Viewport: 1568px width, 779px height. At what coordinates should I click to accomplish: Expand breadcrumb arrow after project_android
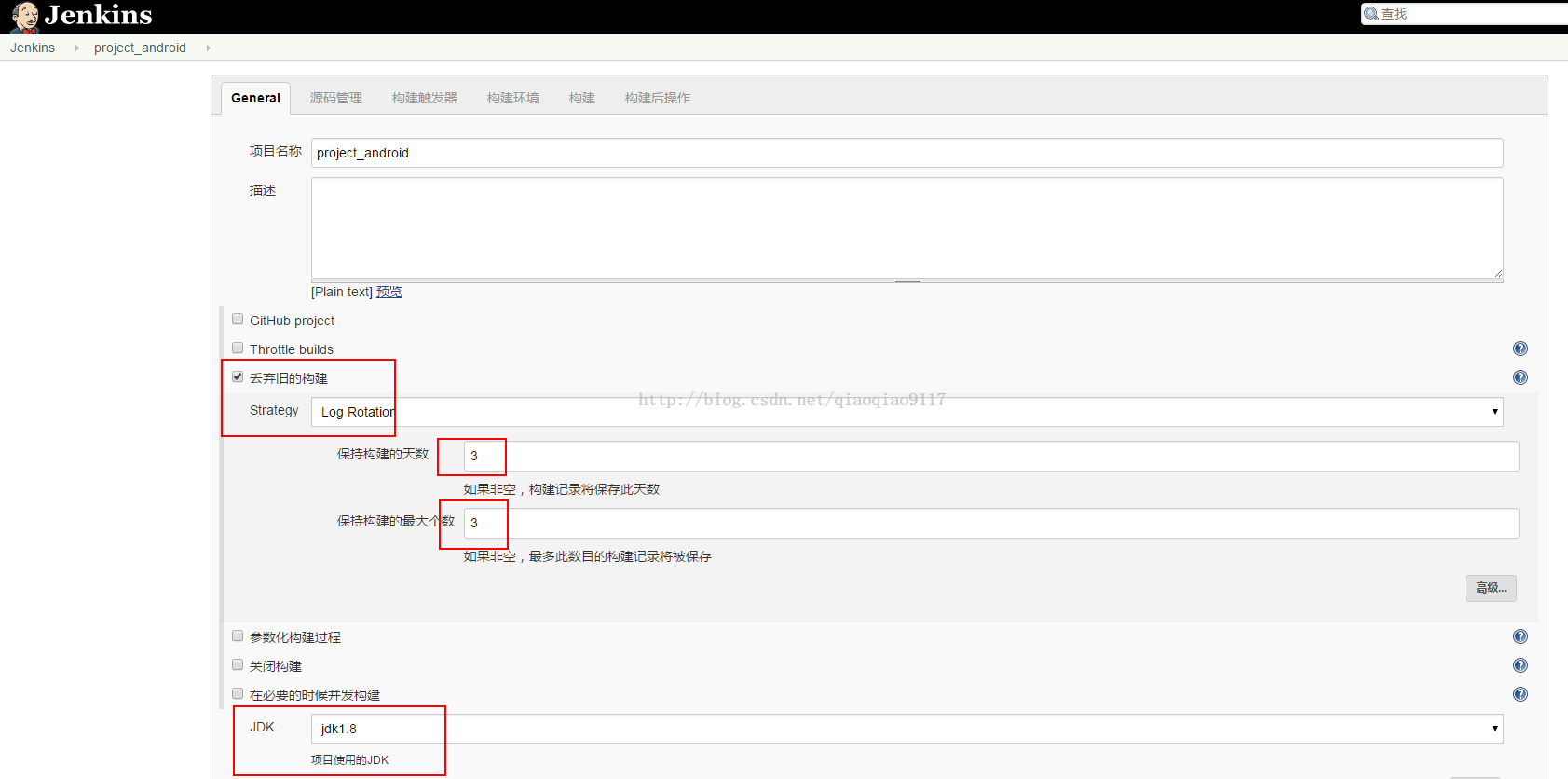click(x=208, y=48)
